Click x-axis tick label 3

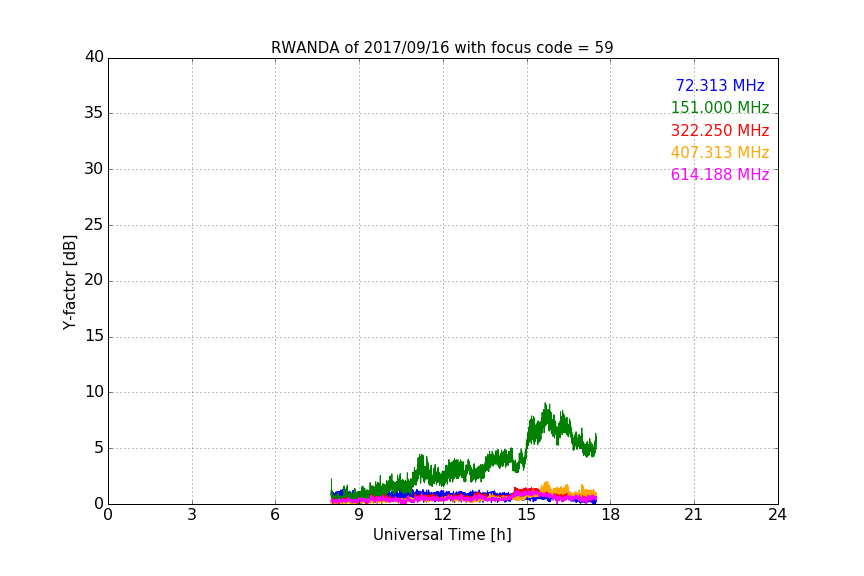(x=192, y=515)
